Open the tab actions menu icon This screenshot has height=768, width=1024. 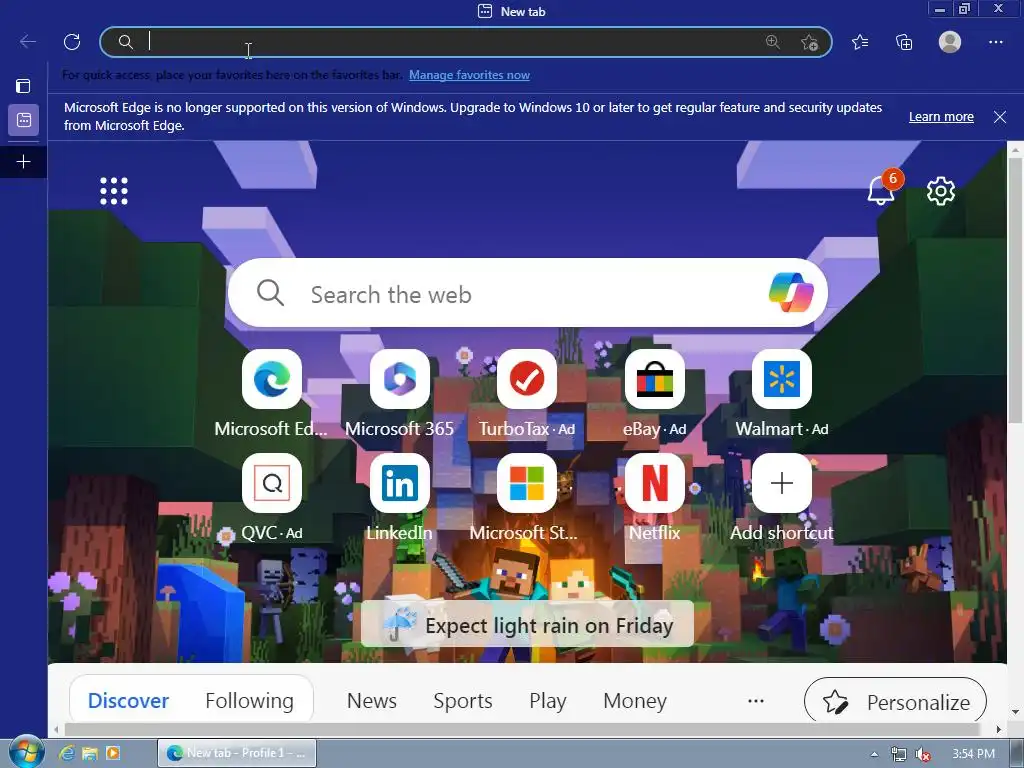(x=24, y=86)
